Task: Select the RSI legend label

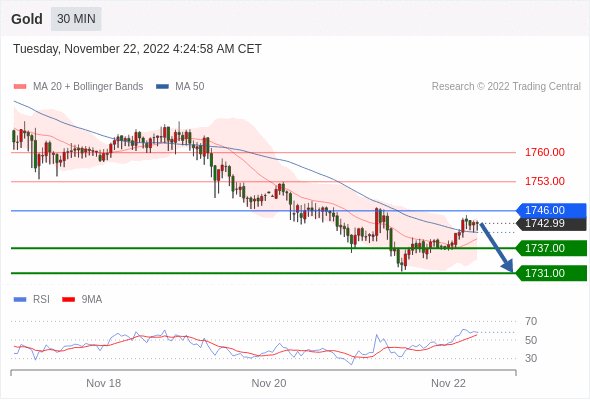Action: pos(41,300)
